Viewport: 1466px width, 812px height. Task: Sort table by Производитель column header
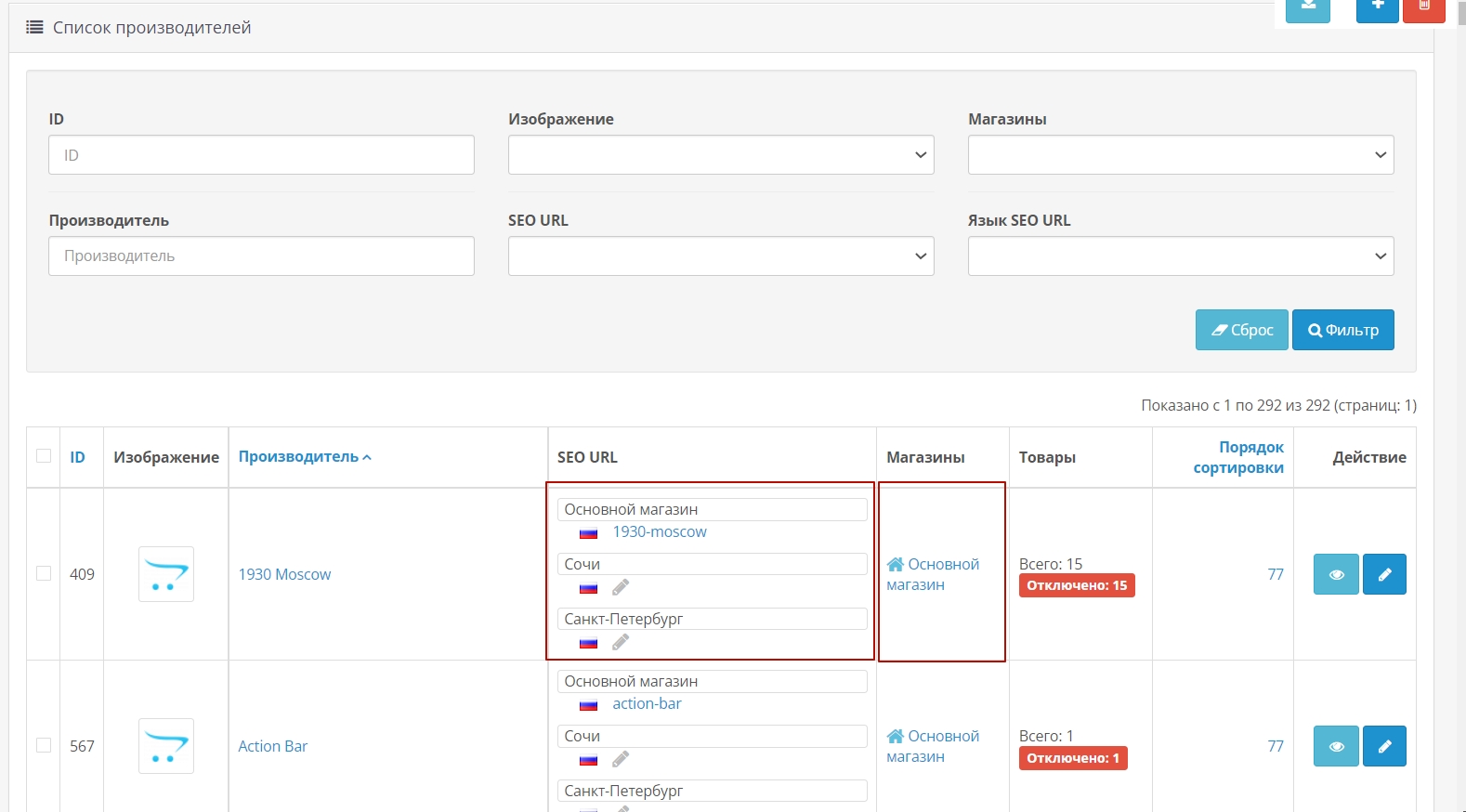298,457
